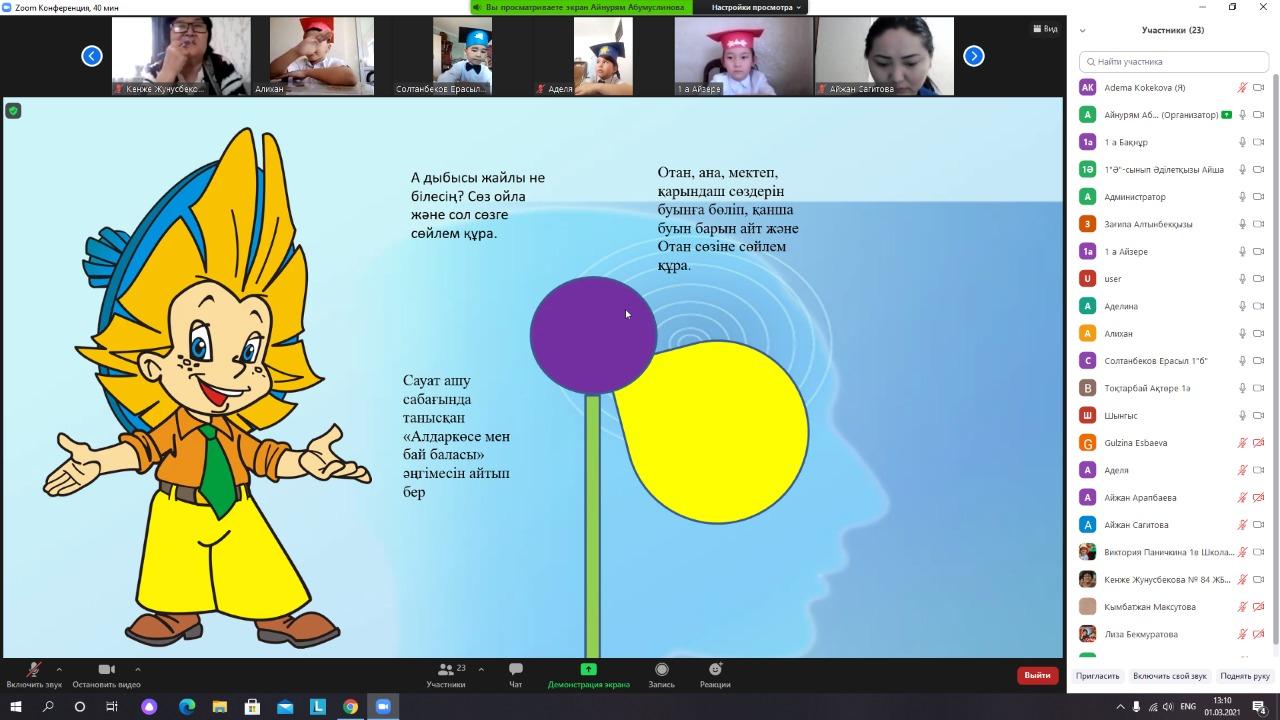Click the Chat icon in Zoom toolbar
The width and height of the screenshot is (1280, 720).
coord(515,670)
